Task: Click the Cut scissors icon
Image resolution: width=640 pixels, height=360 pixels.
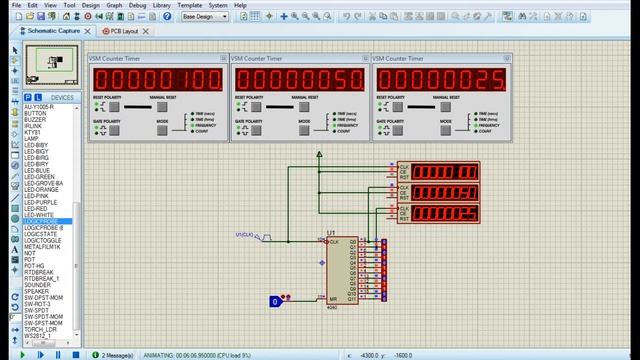Action: pyautogui.click(x=372, y=17)
